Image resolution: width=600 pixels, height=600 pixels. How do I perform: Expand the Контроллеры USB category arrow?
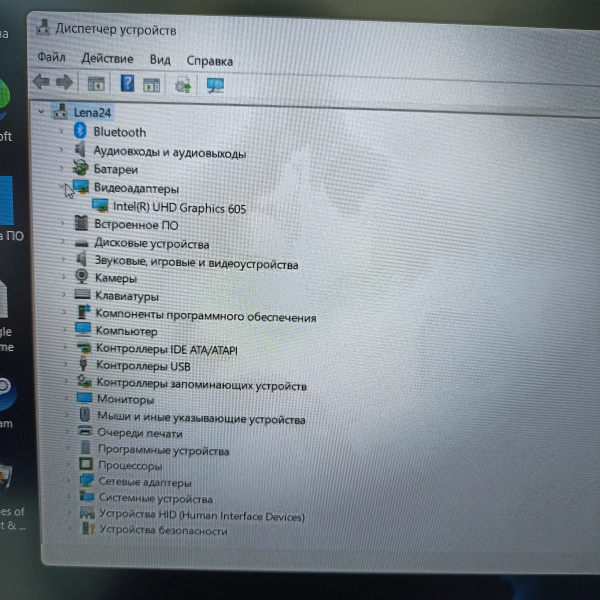coord(65,364)
